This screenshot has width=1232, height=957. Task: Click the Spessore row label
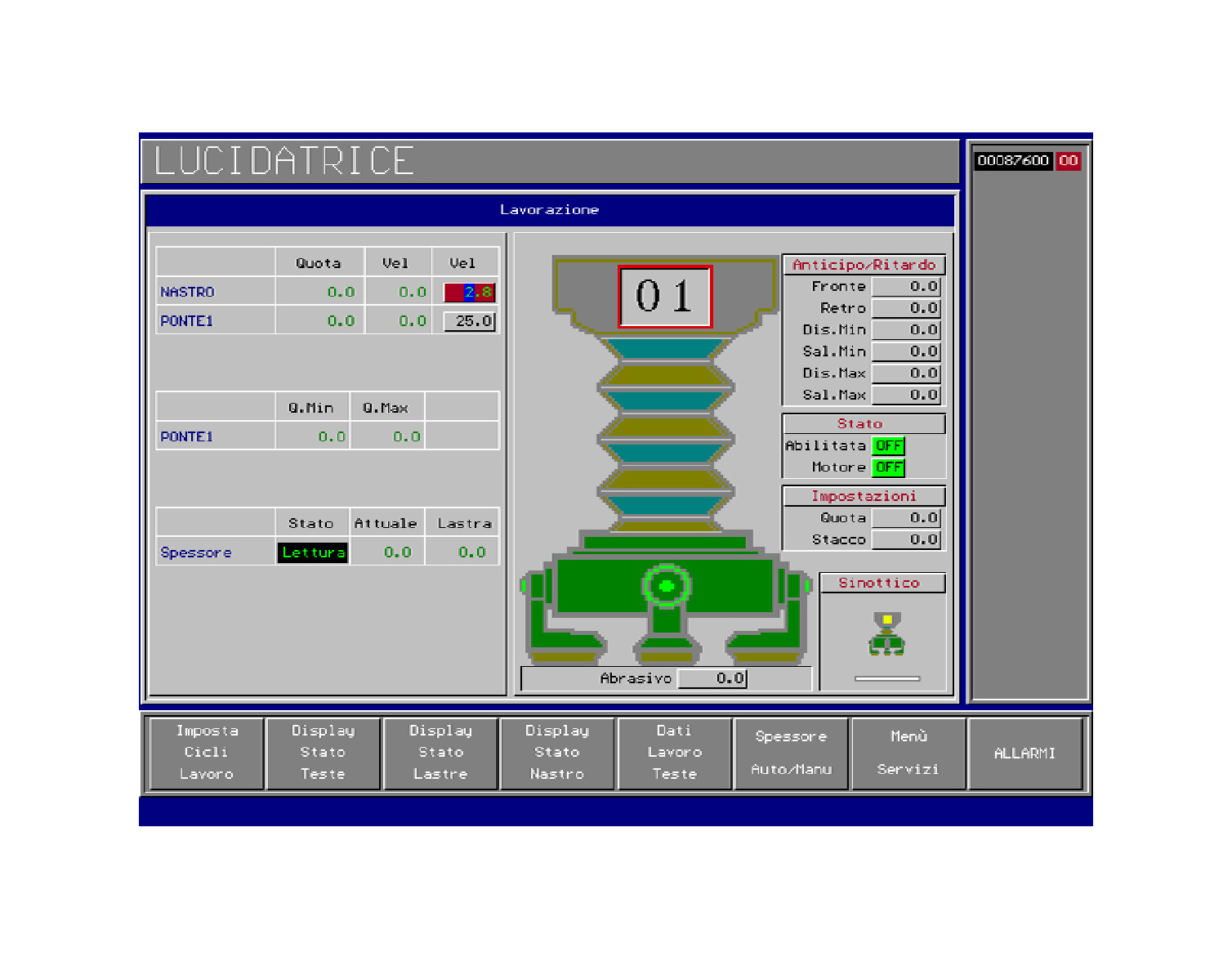click(x=196, y=552)
